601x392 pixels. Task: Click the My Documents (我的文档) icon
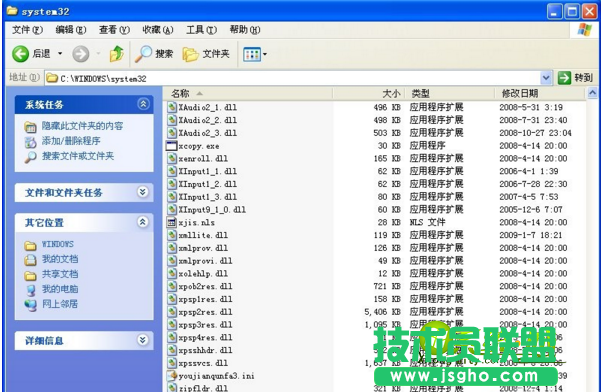tap(30, 260)
